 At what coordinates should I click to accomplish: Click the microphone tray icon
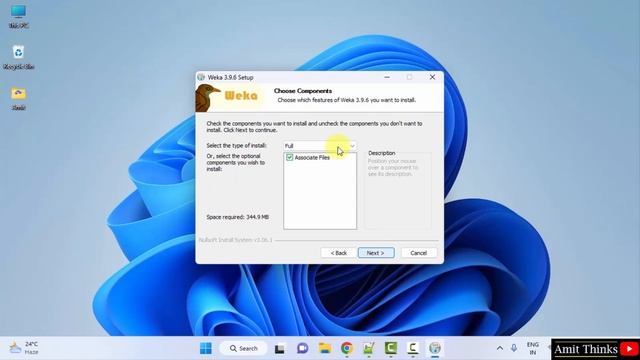pyautogui.click(x=514, y=348)
